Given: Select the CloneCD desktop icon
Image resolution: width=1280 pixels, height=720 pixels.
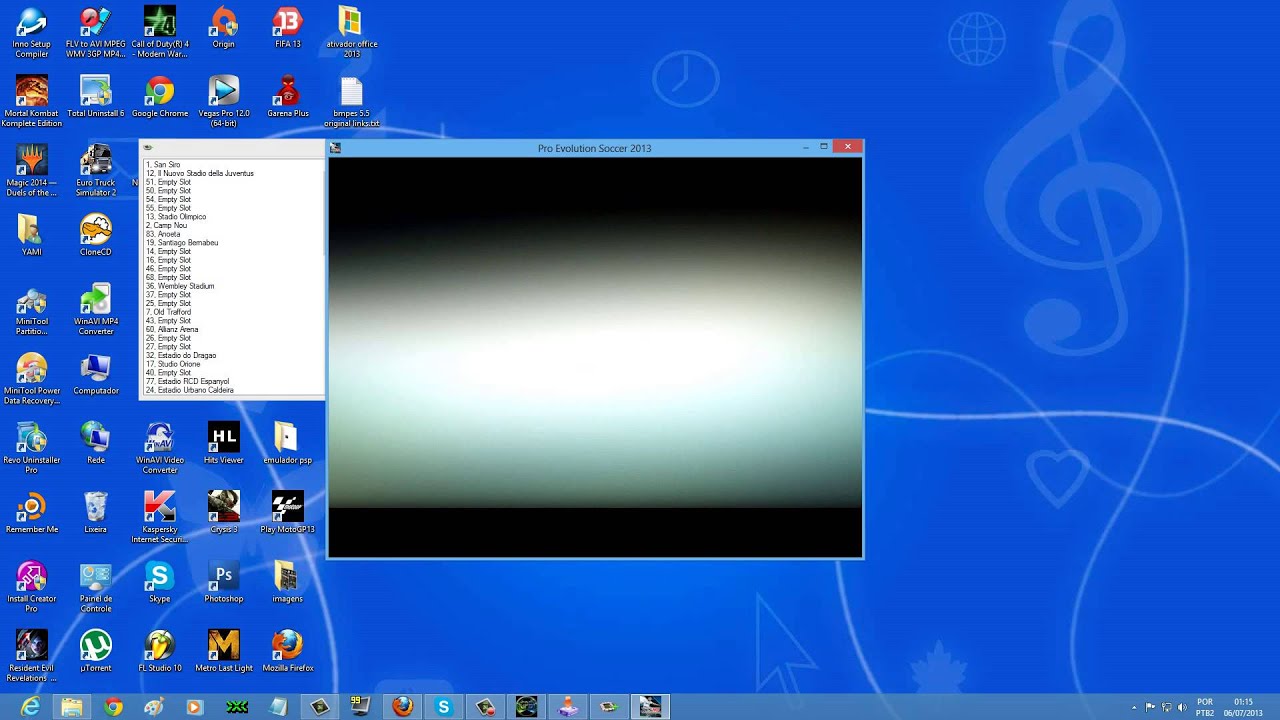Looking at the screenshot, I should point(96,235).
